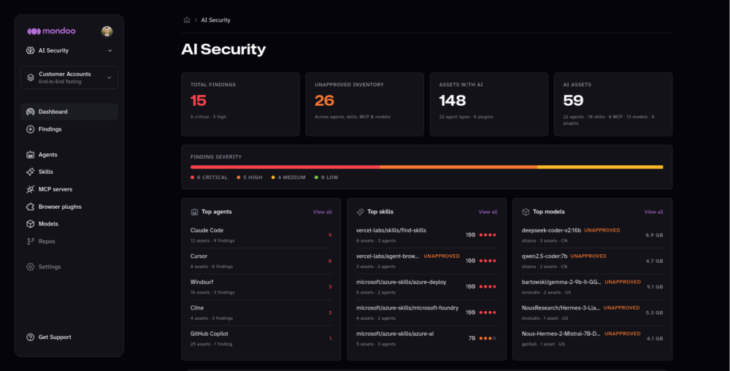This screenshot has width=730, height=371.
Task: Click the Top models cube icon
Action: click(526, 212)
